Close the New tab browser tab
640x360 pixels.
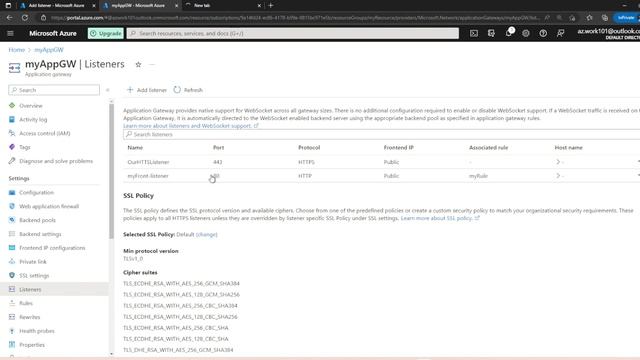point(259,5)
